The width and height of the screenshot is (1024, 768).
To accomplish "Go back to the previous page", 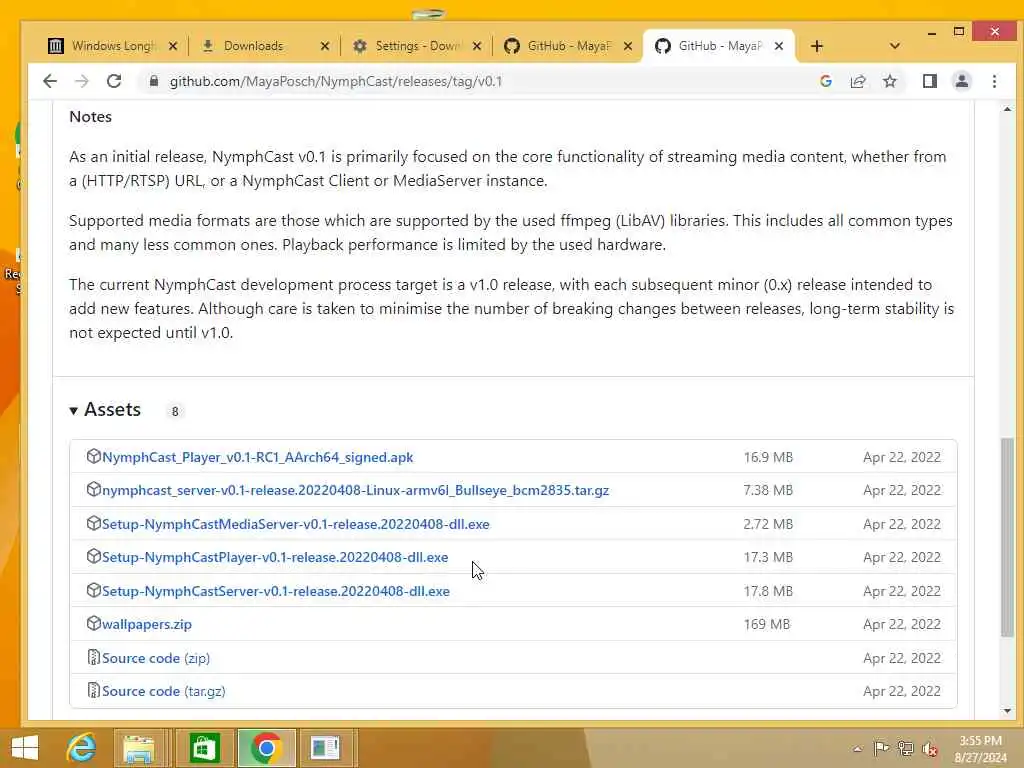I will click(x=50, y=81).
